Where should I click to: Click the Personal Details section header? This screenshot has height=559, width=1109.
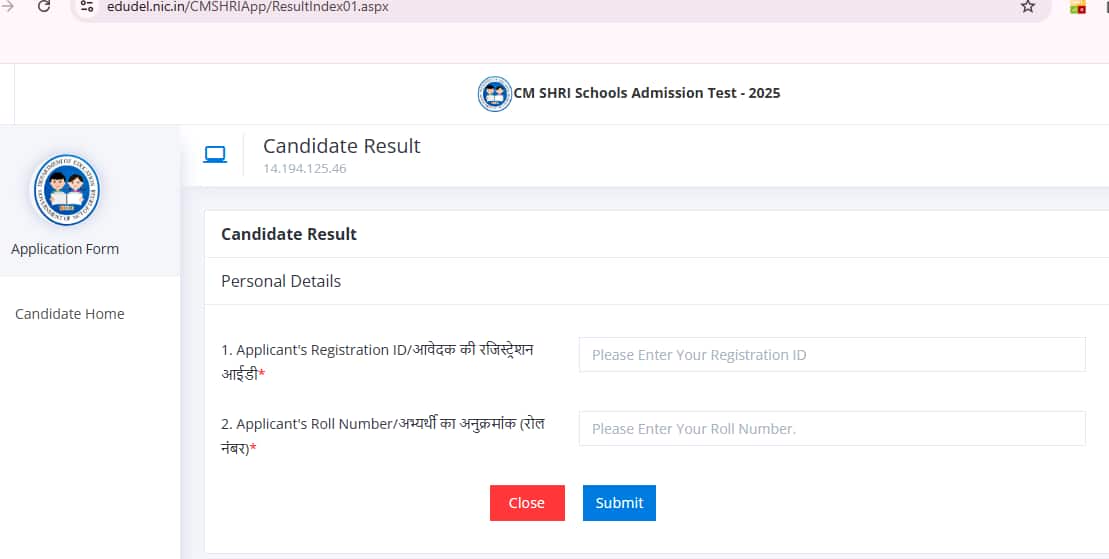(x=281, y=281)
